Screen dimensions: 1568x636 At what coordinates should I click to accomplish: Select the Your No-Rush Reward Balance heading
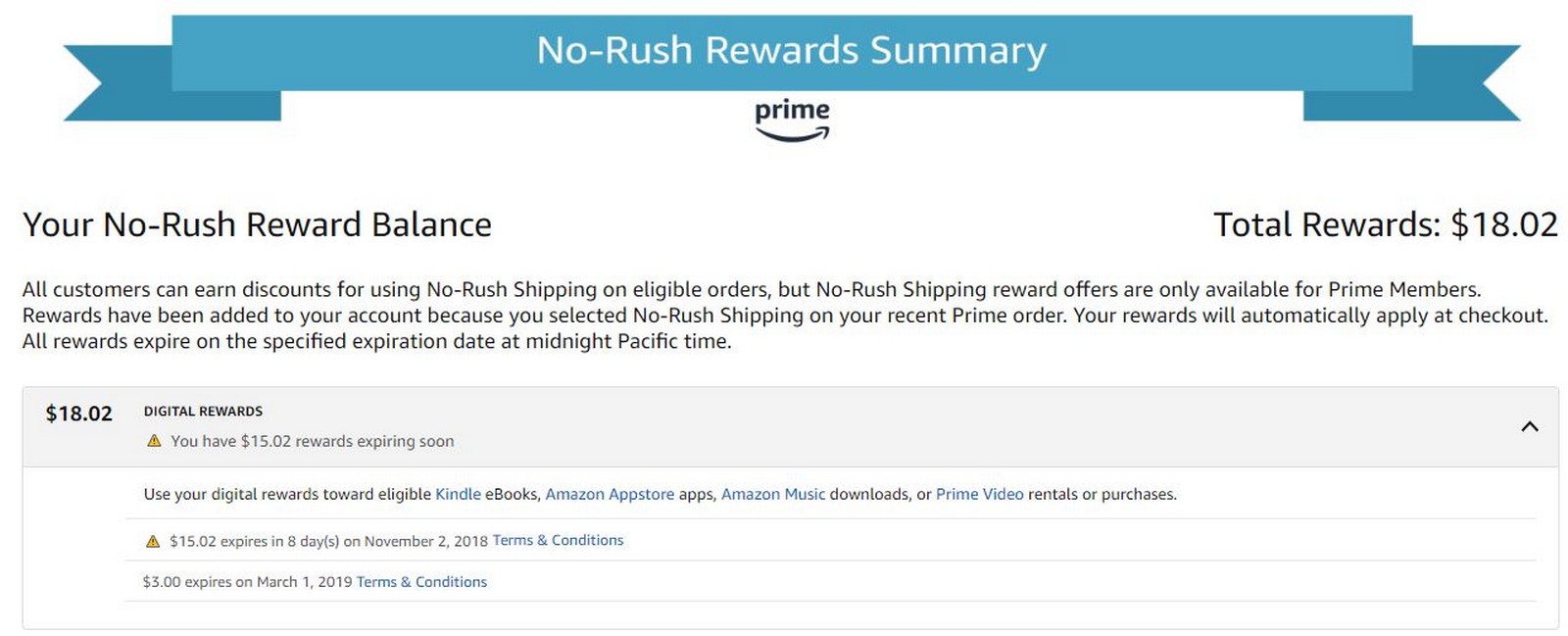point(257,224)
